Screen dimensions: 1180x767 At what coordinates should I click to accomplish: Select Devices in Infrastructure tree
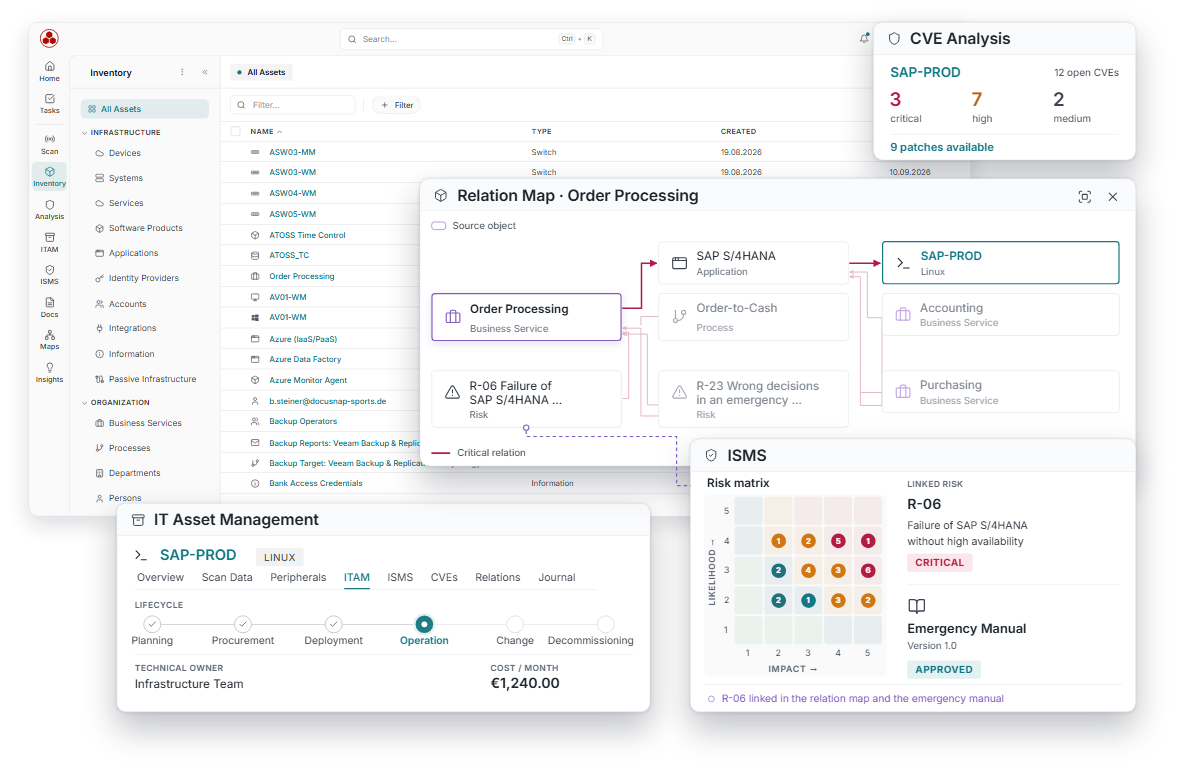pyautogui.click(x=124, y=153)
